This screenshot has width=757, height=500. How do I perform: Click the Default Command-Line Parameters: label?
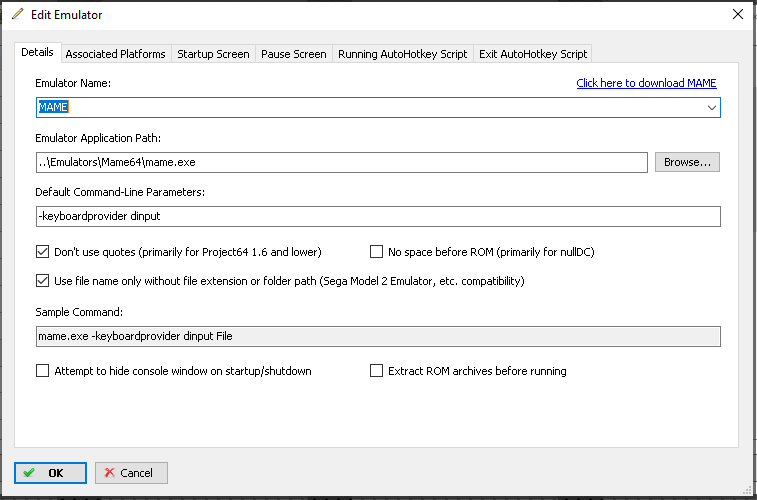[x=120, y=192]
